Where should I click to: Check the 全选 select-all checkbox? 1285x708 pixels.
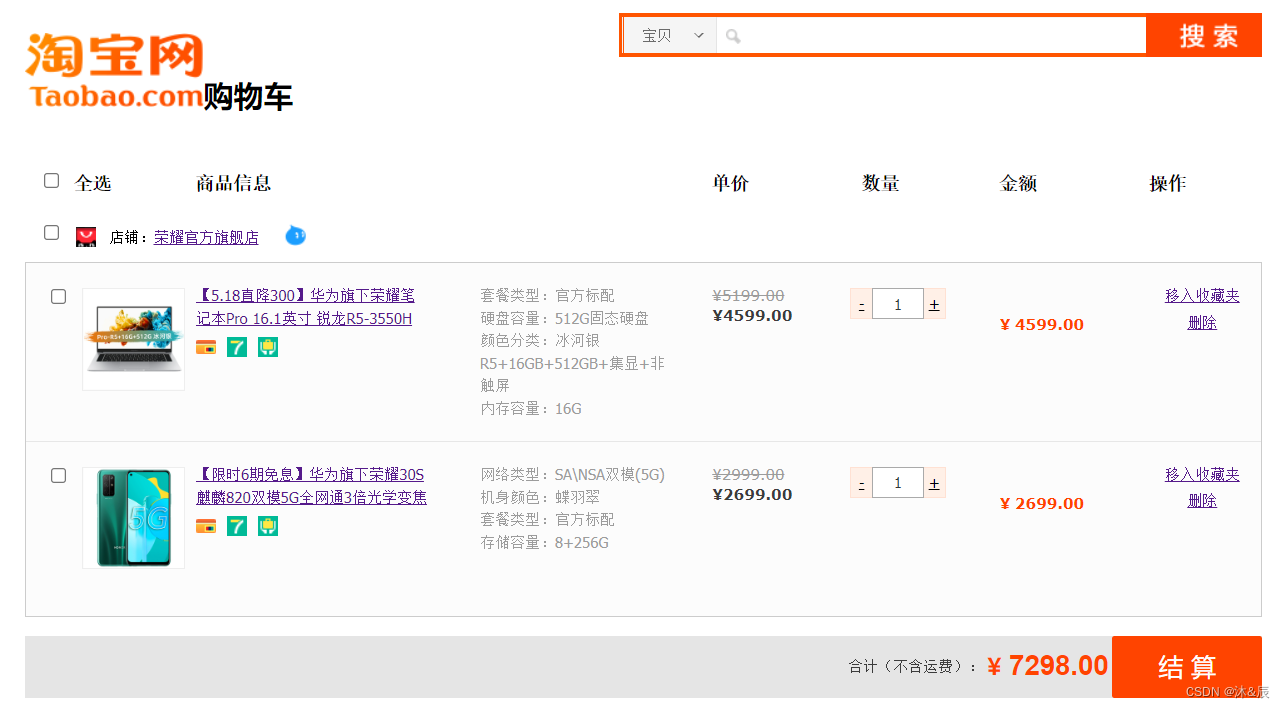click(52, 181)
